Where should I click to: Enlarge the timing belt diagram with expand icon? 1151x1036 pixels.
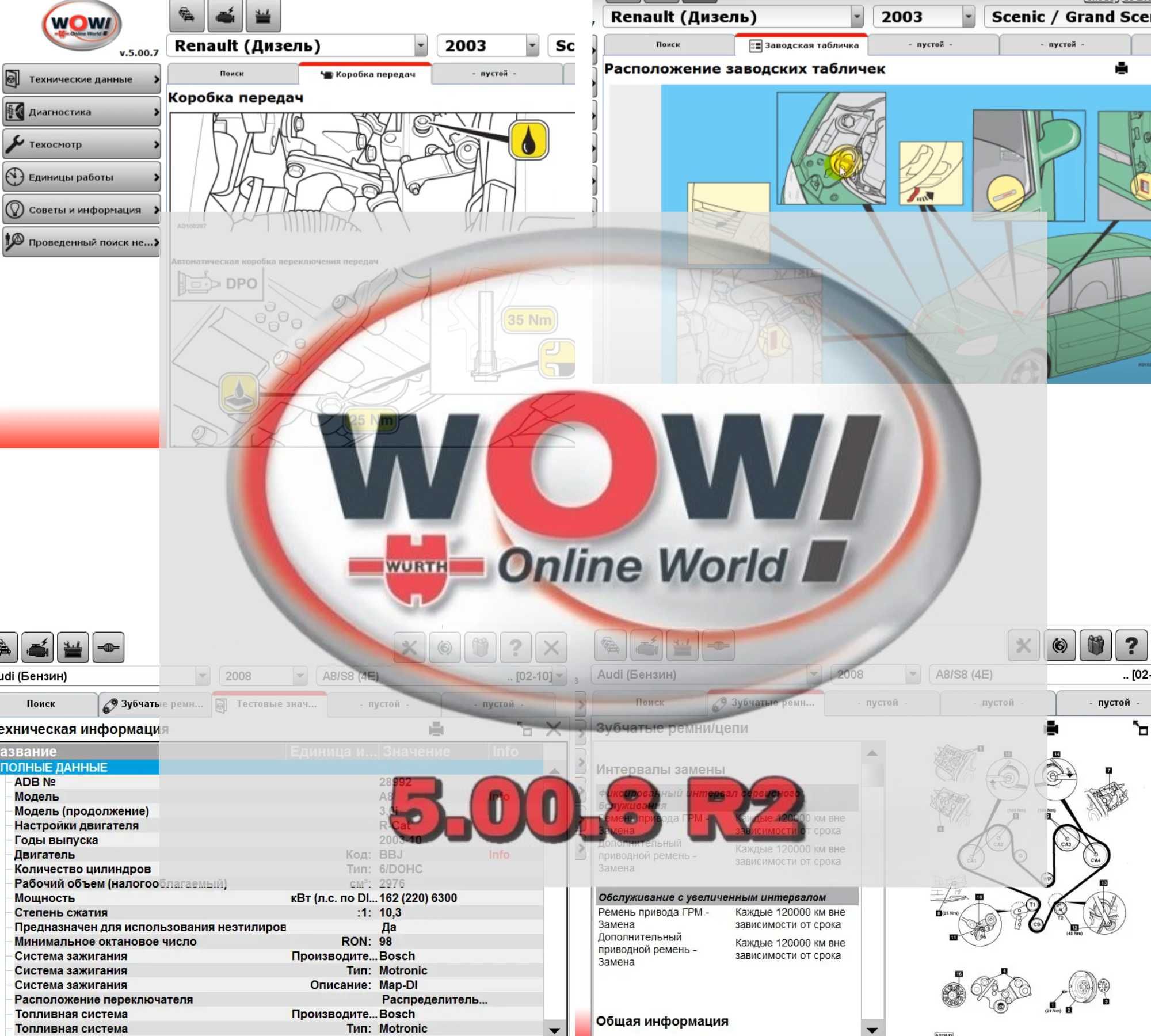pyautogui.click(x=1140, y=728)
